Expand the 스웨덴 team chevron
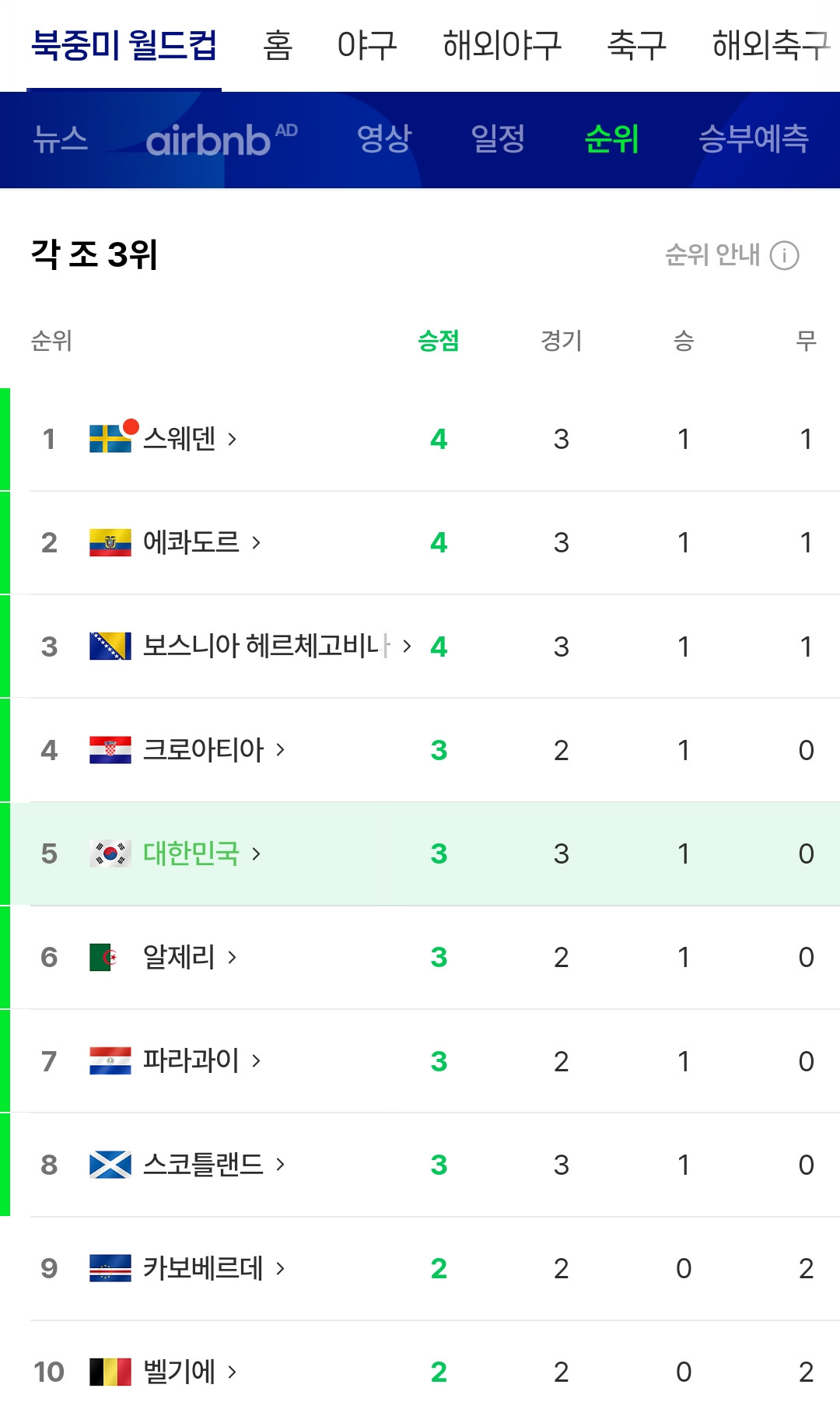The height and width of the screenshot is (1423, 840). pos(232,439)
